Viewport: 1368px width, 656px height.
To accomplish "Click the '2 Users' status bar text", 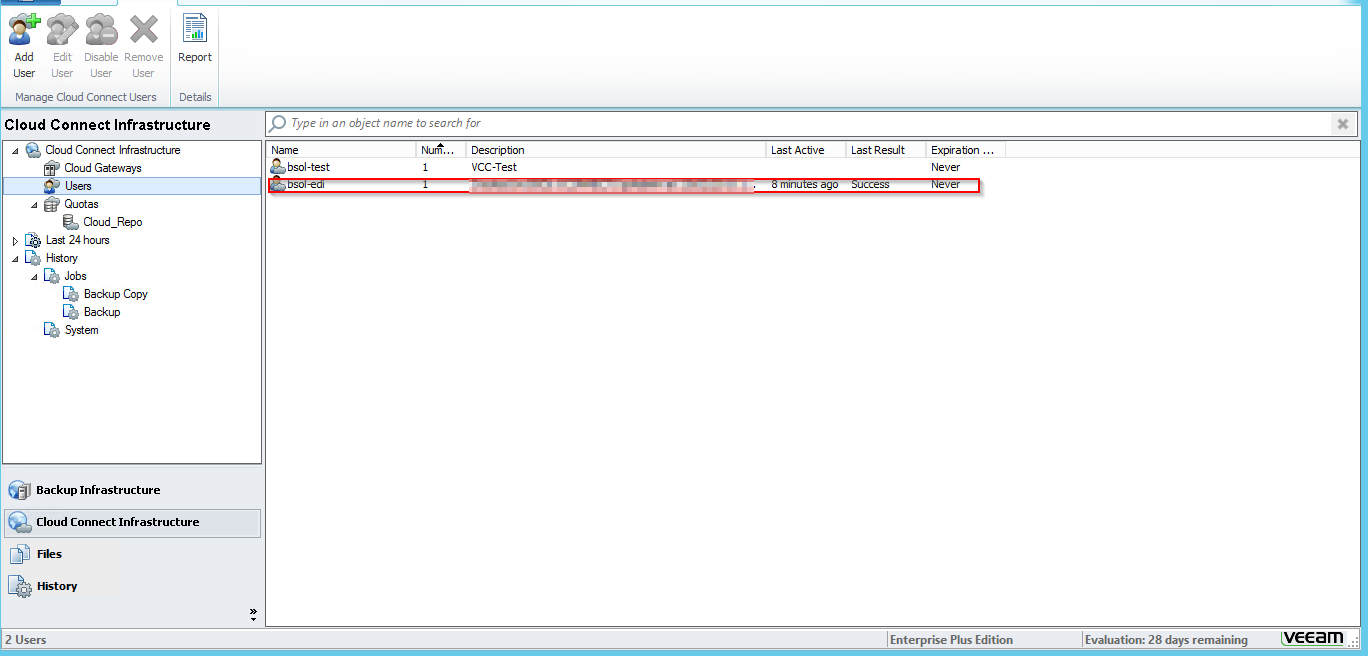I will pos(26,640).
